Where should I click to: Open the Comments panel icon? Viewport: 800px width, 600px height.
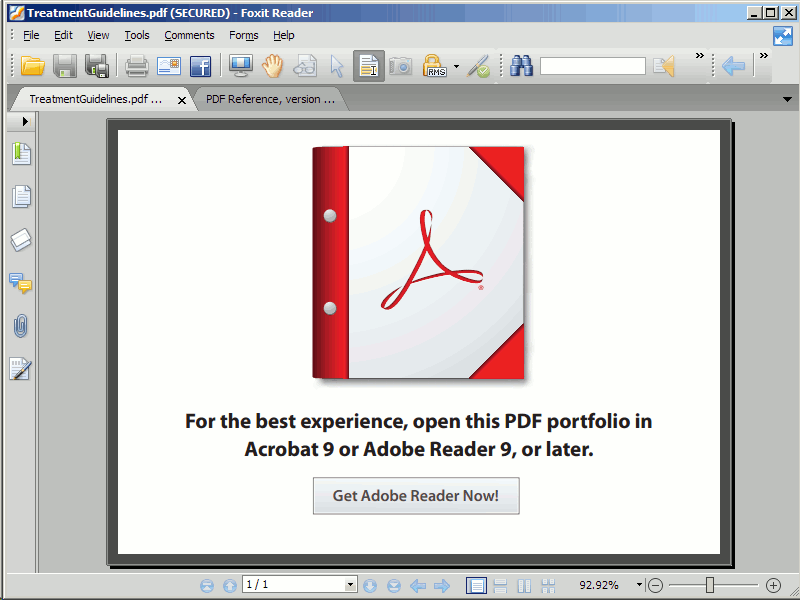[x=20, y=283]
